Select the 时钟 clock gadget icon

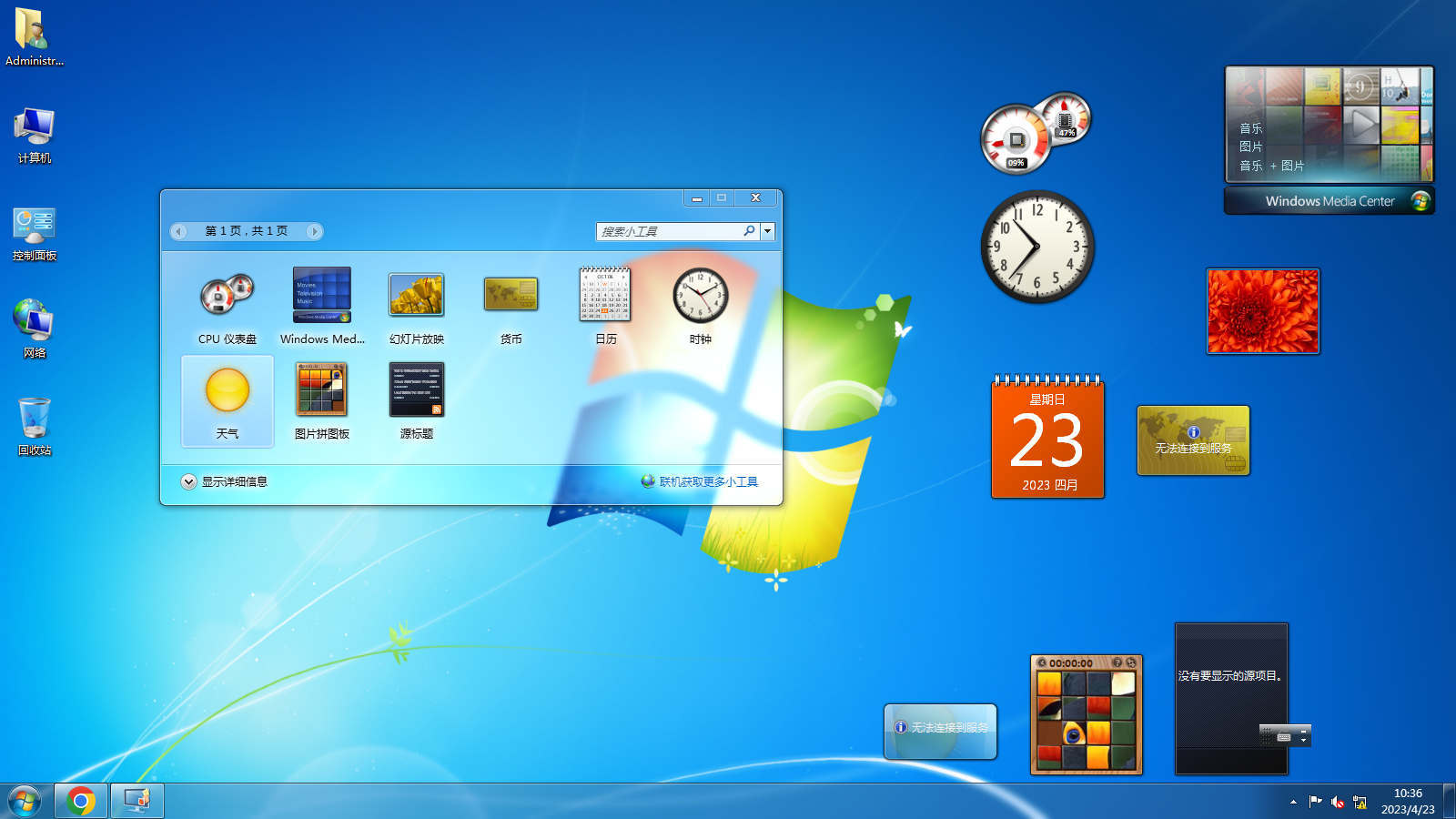point(701,295)
